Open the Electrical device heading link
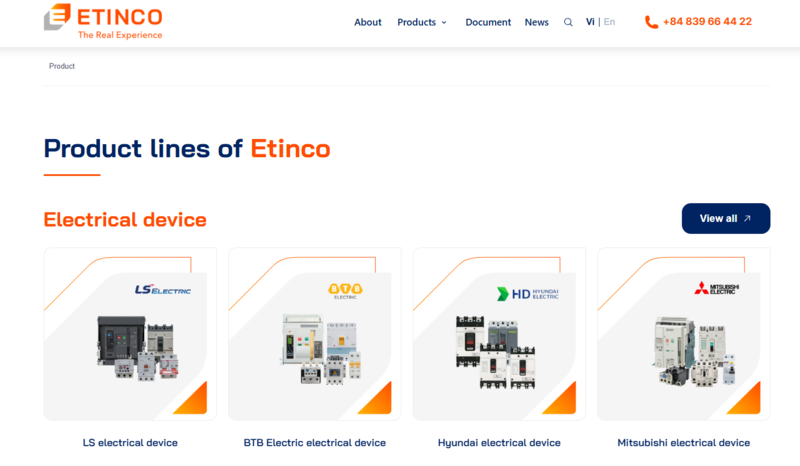 [x=125, y=219]
